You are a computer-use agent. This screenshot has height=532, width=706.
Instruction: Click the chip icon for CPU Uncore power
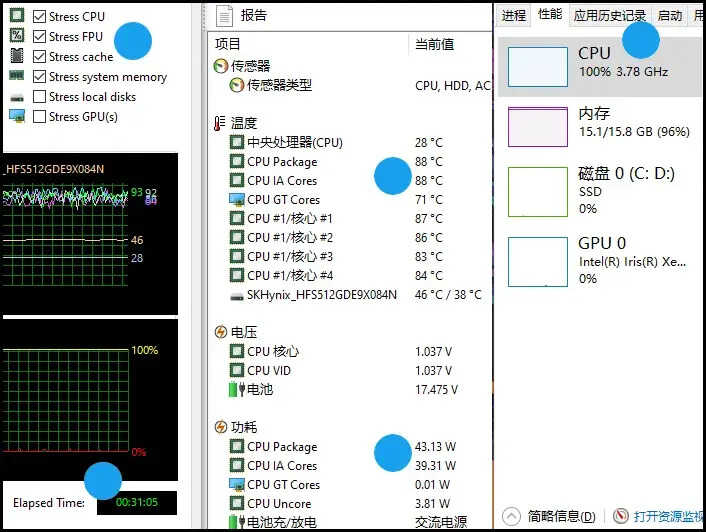coord(237,503)
